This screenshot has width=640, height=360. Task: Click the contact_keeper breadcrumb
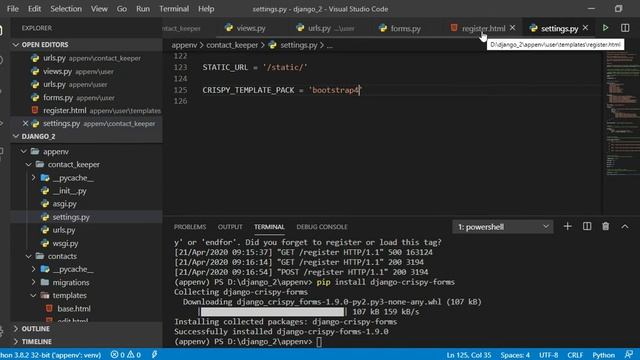(232, 45)
